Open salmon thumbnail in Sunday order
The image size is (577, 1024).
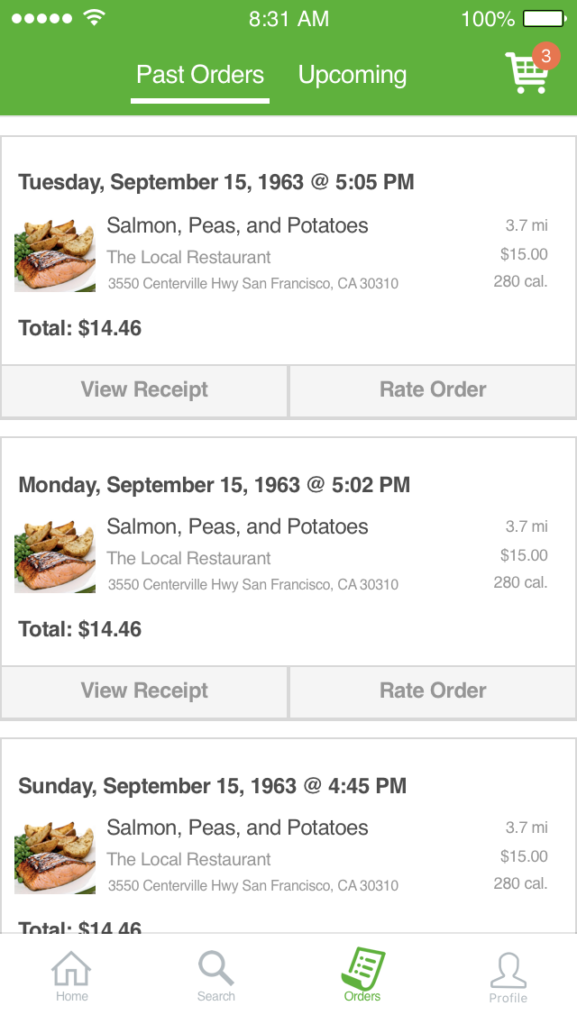[55, 857]
